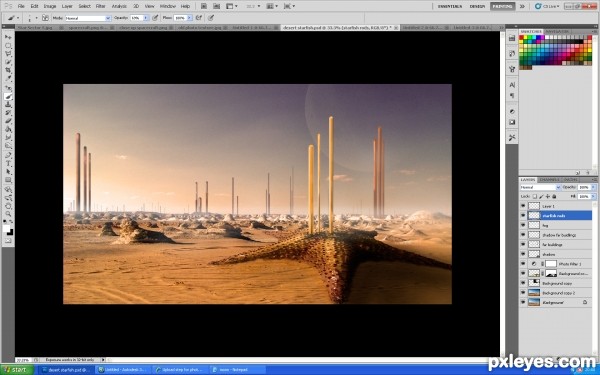Hide the shadow far buildings layer
Screen dimensions: 600x375
523,235
